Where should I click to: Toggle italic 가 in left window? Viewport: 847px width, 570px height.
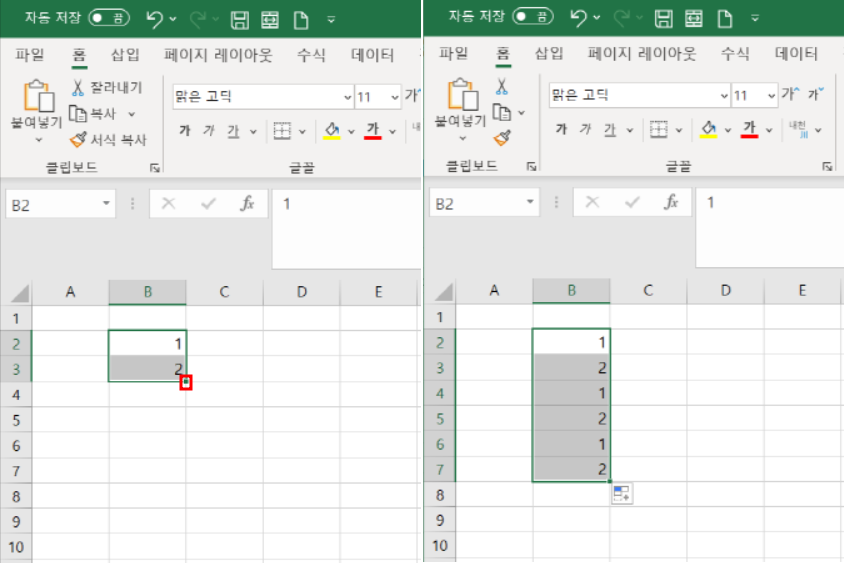[209, 130]
